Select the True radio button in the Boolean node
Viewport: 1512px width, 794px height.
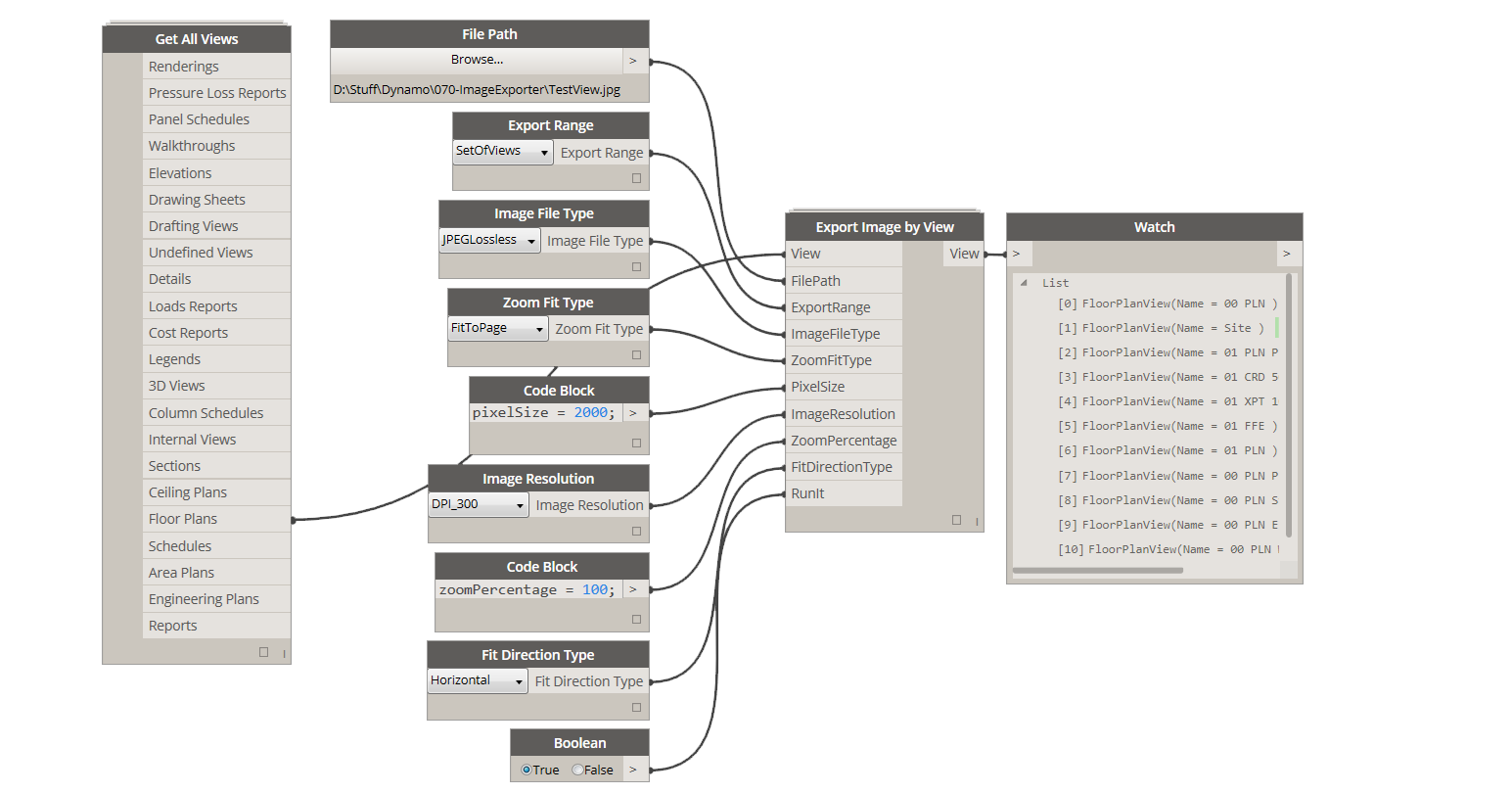point(527,770)
